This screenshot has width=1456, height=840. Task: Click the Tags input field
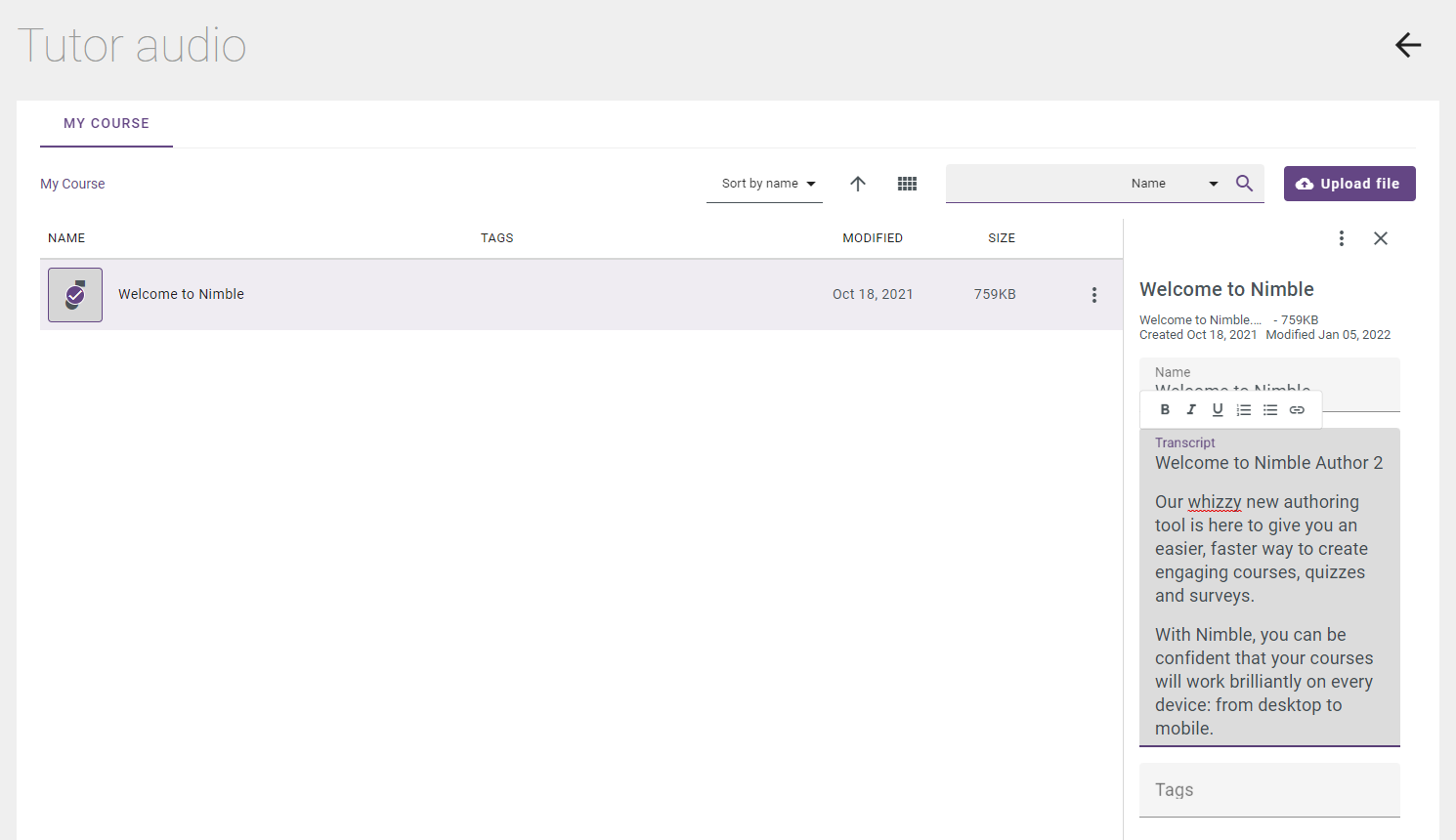(x=1269, y=790)
